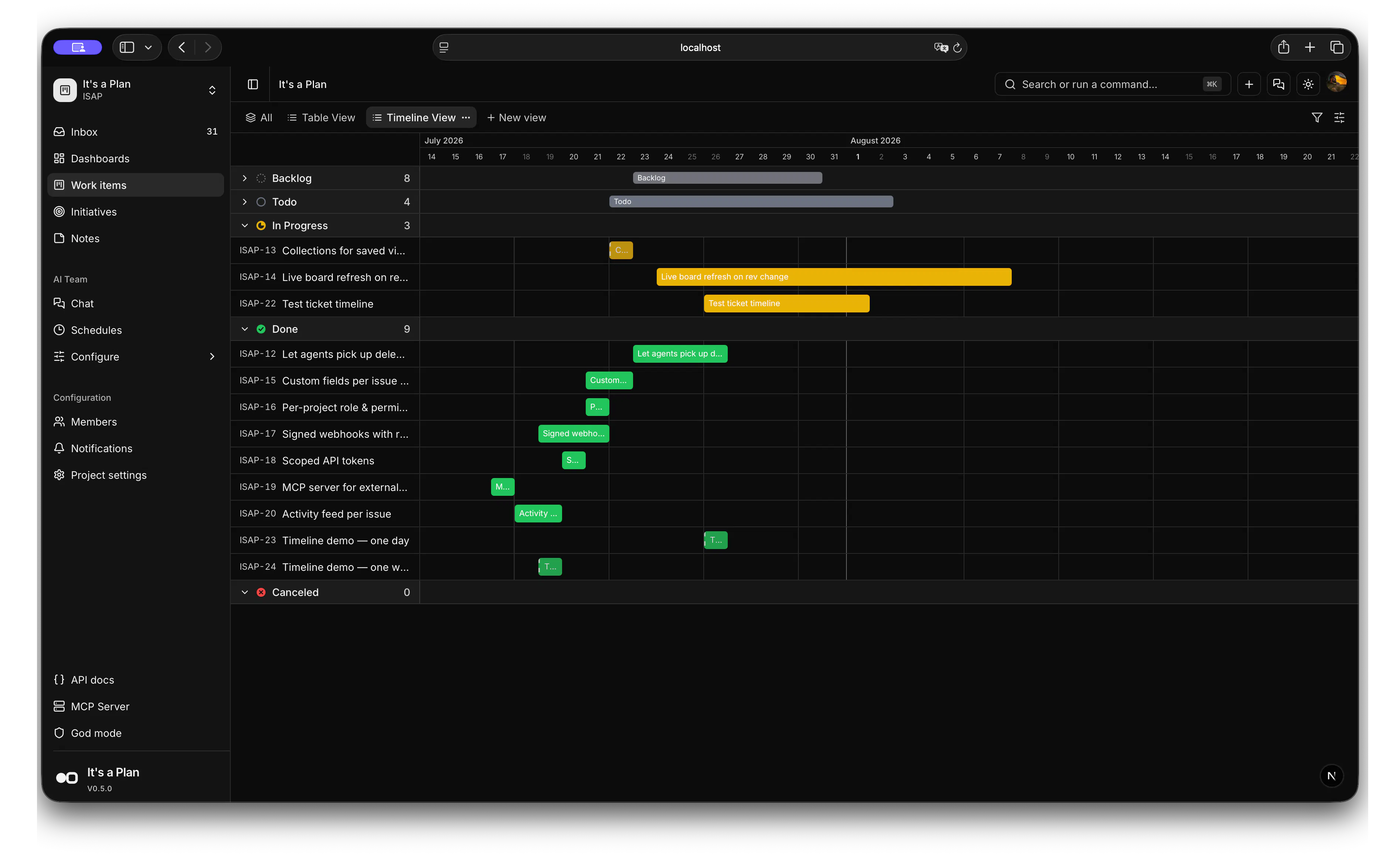The image size is (1400, 857).
Task: Open Project settings
Action: 135,475
